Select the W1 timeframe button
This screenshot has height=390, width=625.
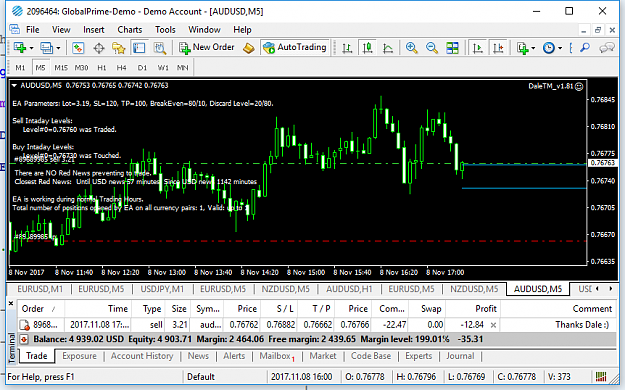163,68
